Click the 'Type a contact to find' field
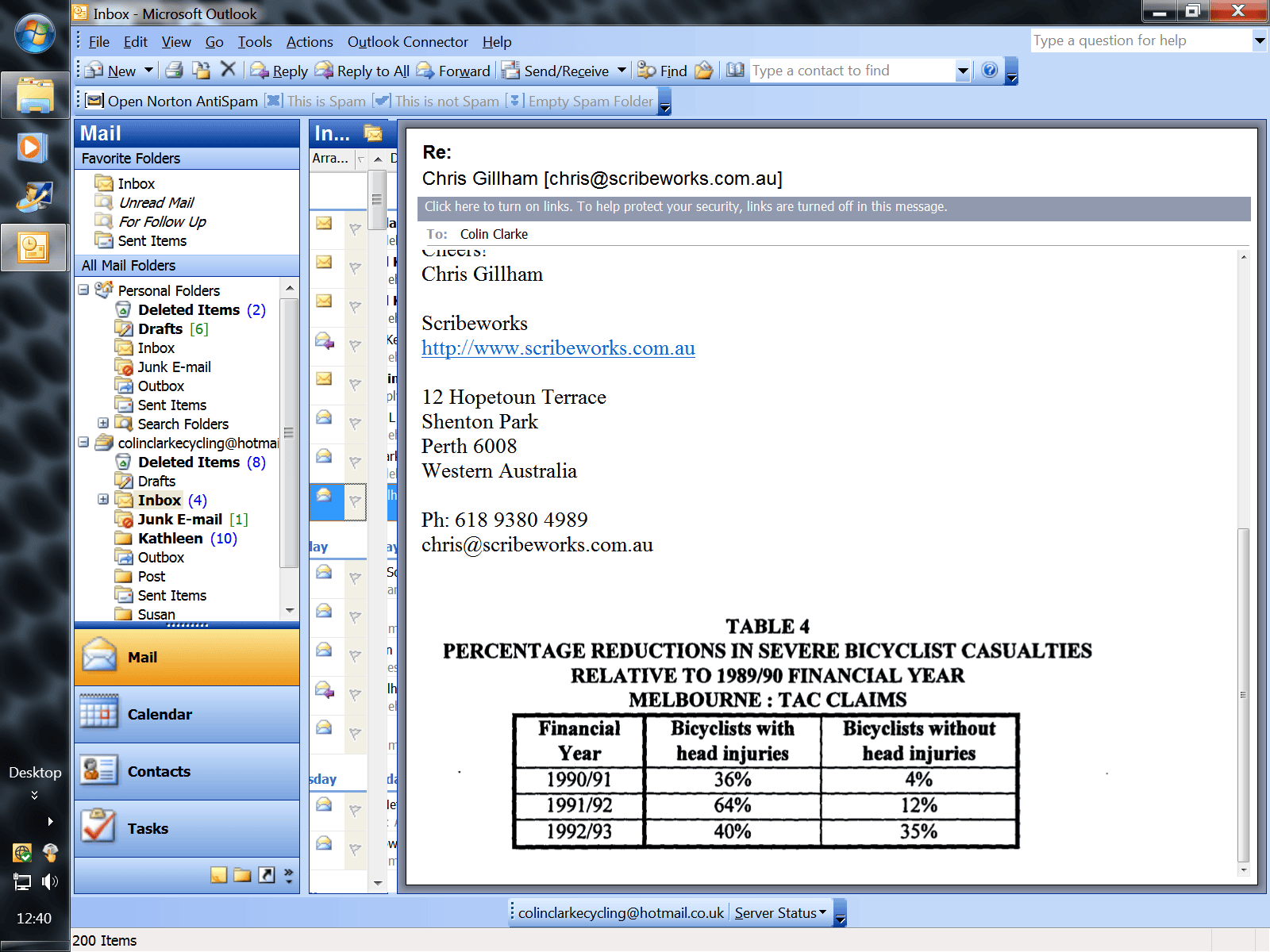 (x=852, y=71)
